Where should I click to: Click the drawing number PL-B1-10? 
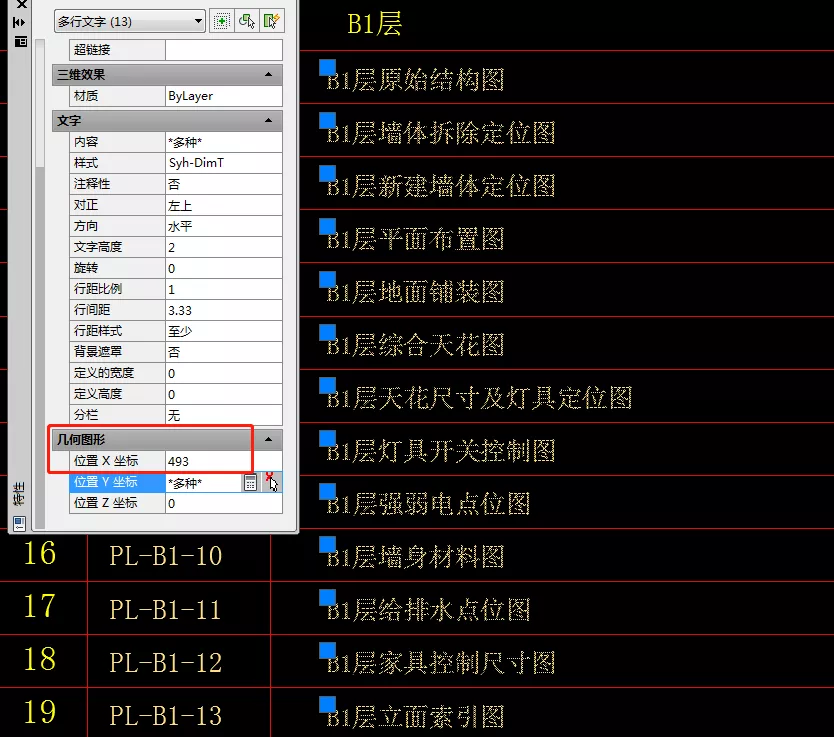point(165,556)
